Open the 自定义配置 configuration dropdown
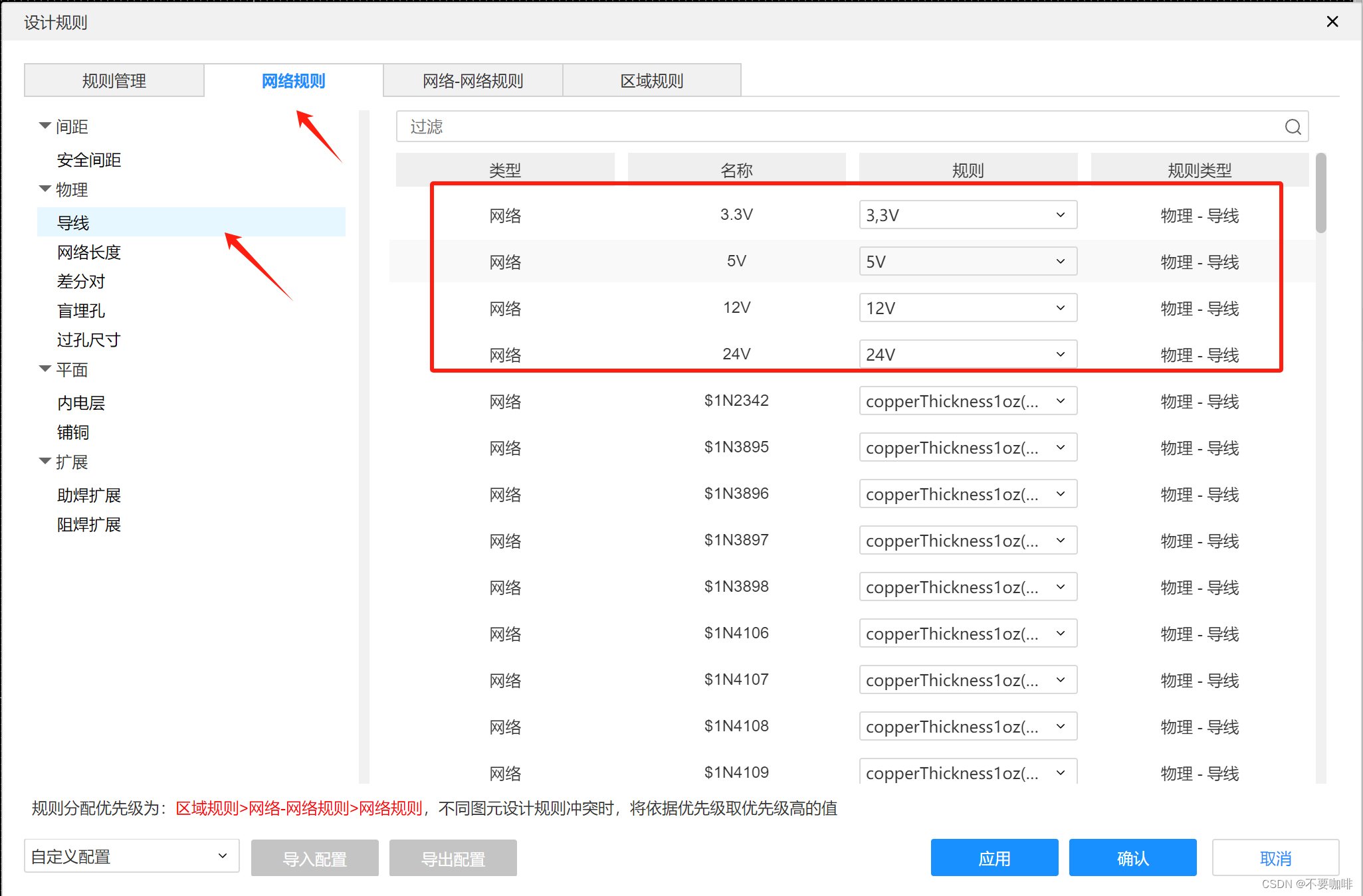This screenshot has height=896, width=1363. coord(132,856)
